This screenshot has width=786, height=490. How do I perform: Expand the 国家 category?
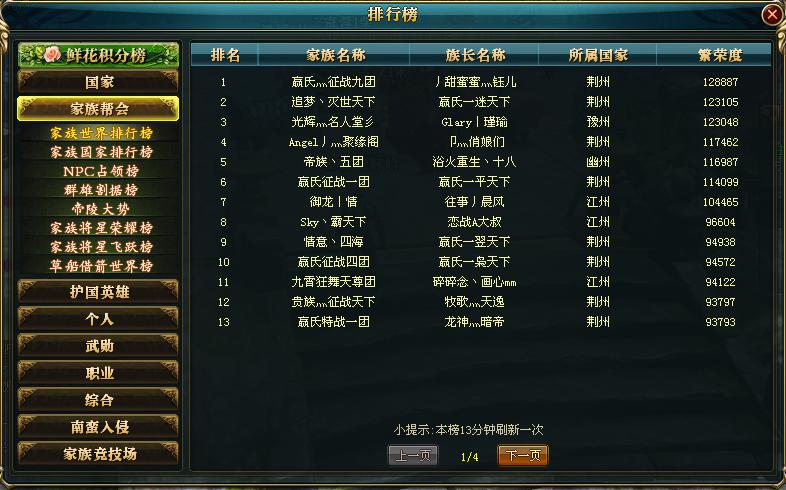(98, 82)
